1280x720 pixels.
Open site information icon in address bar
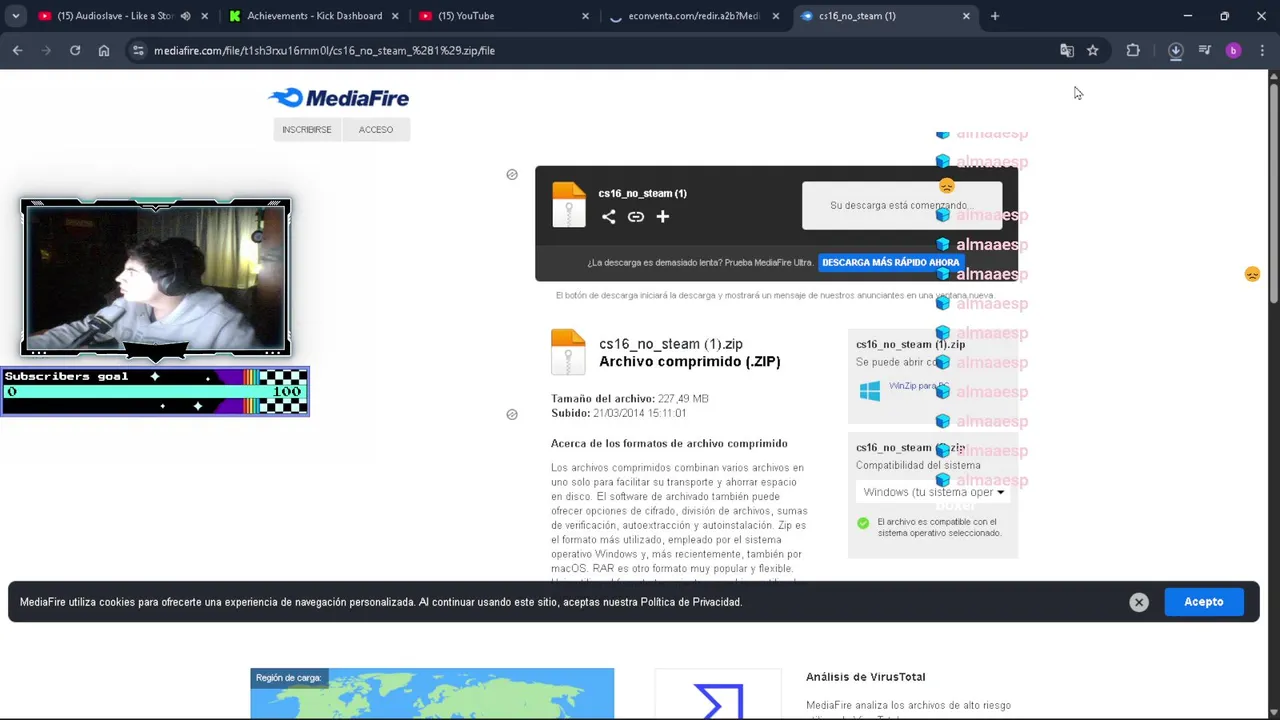[x=138, y=50]
